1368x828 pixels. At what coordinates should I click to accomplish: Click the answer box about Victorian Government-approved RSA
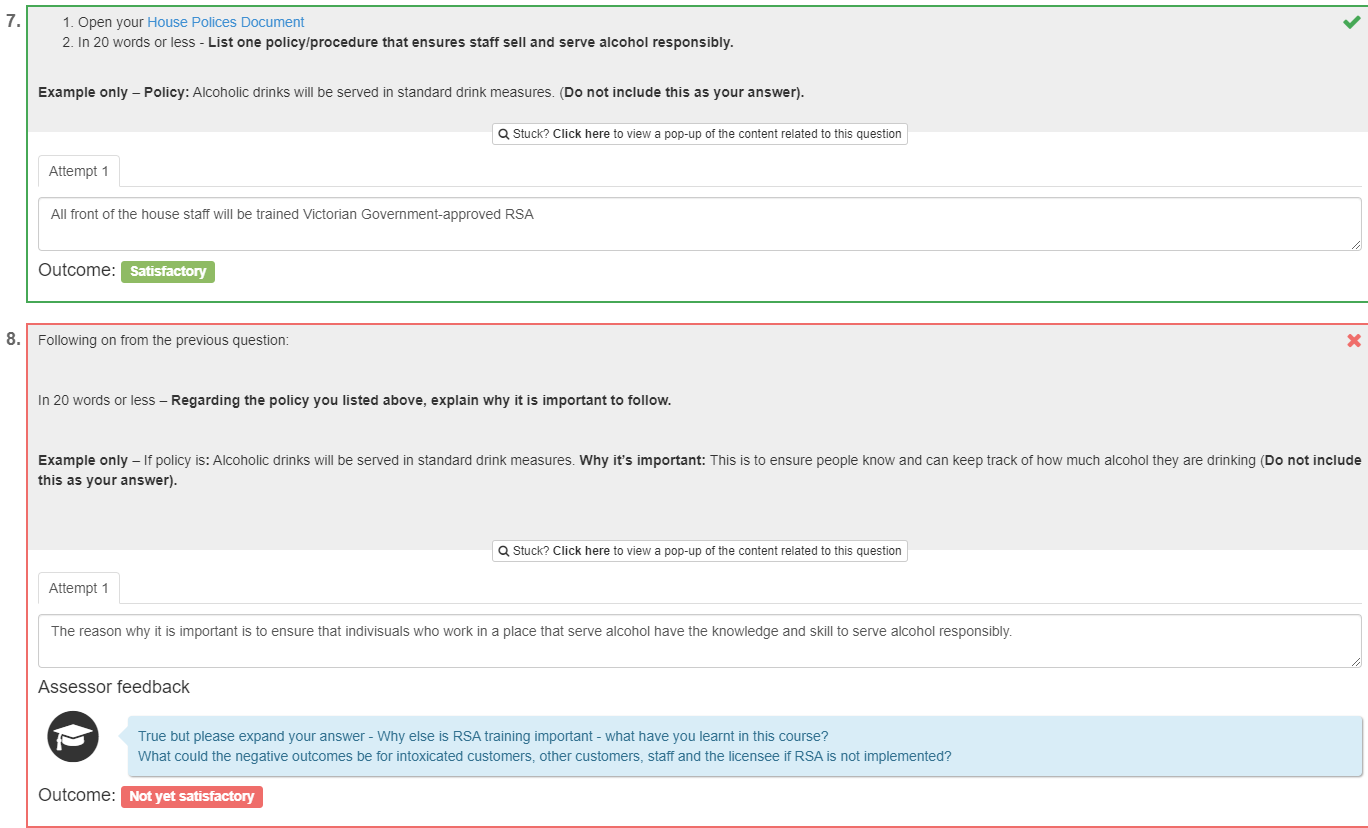pos(700,224)
